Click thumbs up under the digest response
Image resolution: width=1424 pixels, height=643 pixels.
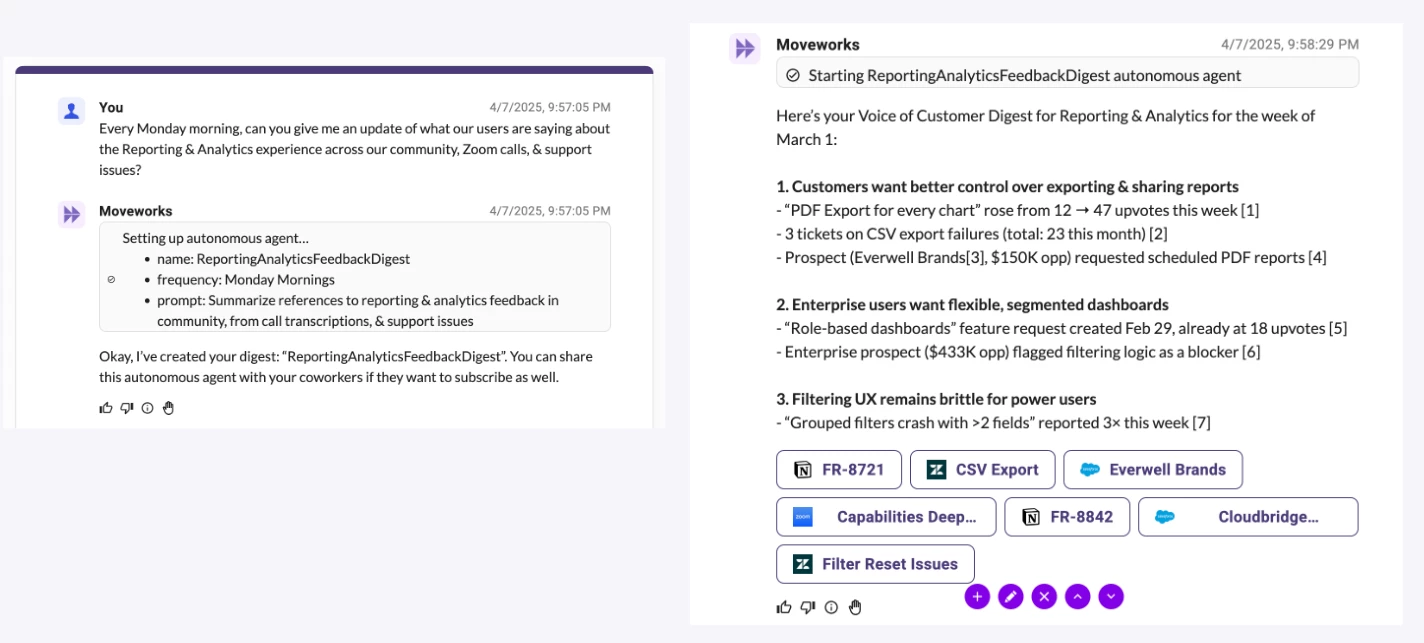[x=783, y=607]
